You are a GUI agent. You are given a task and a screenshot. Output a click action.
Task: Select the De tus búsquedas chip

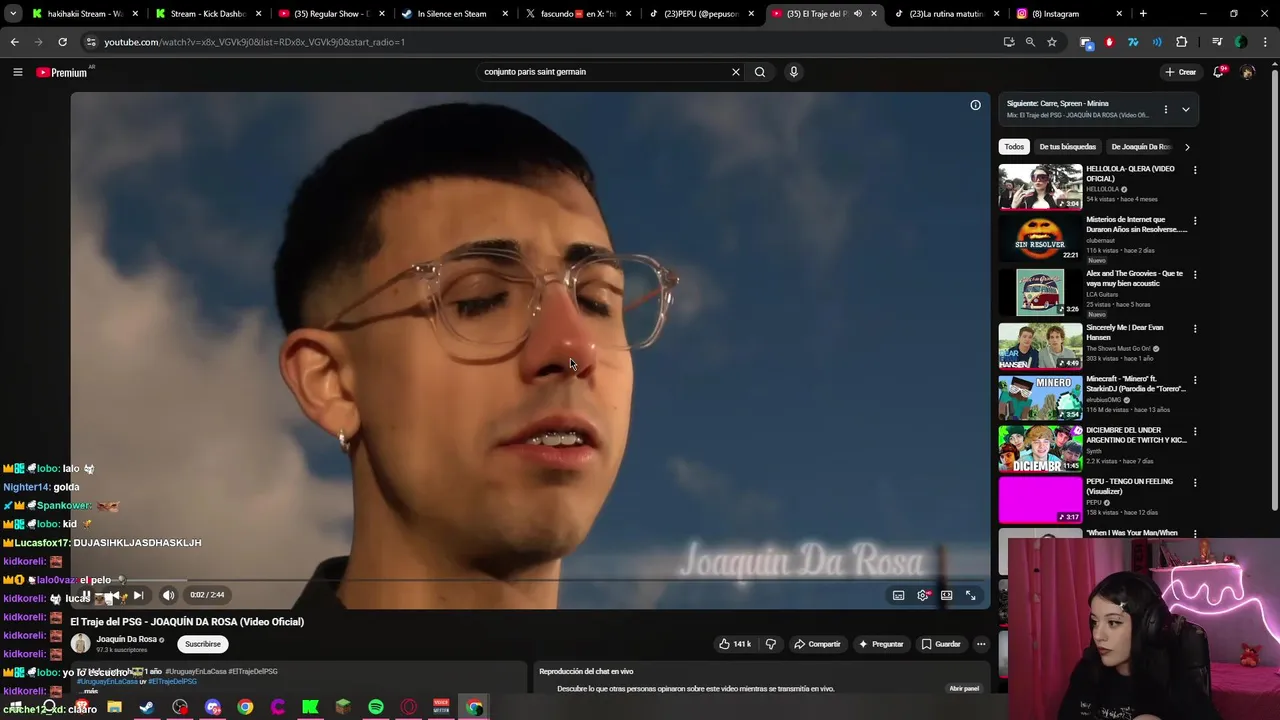(x=1067, y=147)
